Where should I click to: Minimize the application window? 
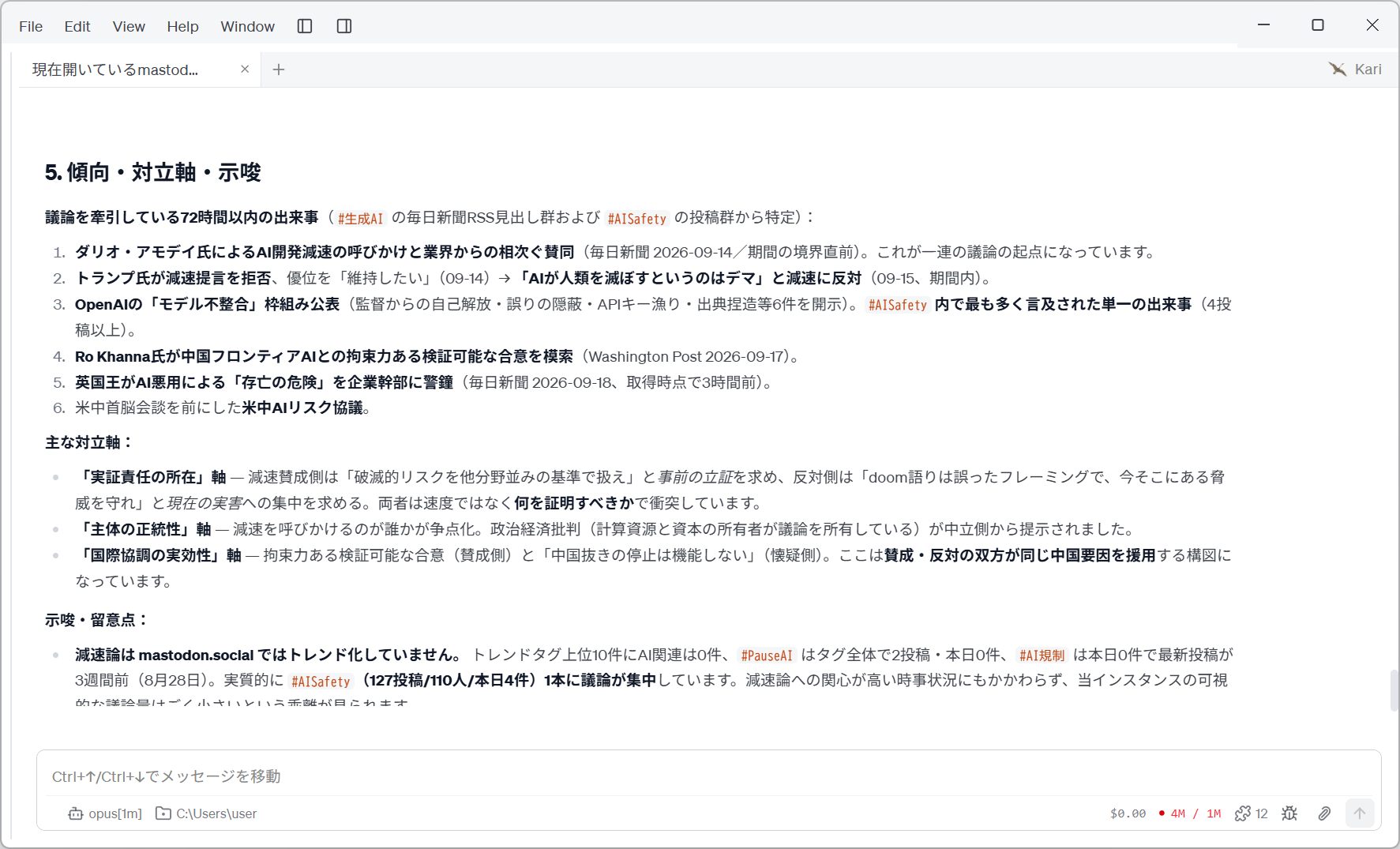1263,25
